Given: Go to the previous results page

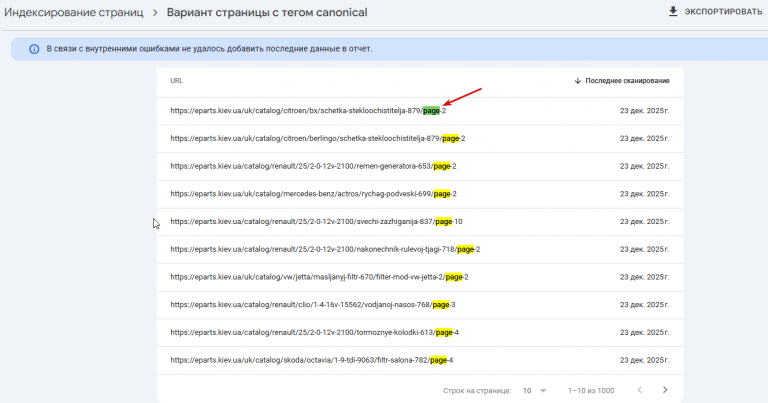Looking at the screenshot, I should pyautogui.click(x=640, y=390).
